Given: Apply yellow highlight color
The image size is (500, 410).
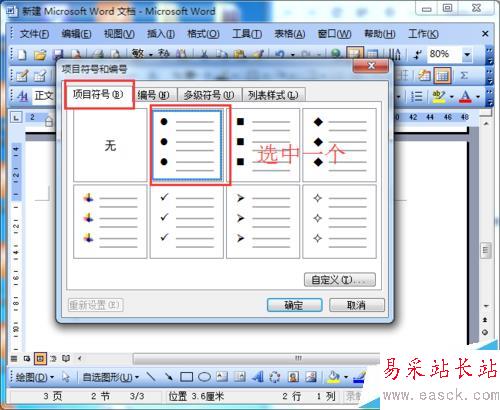Looking at the screenshot, I should pos(438,96).
